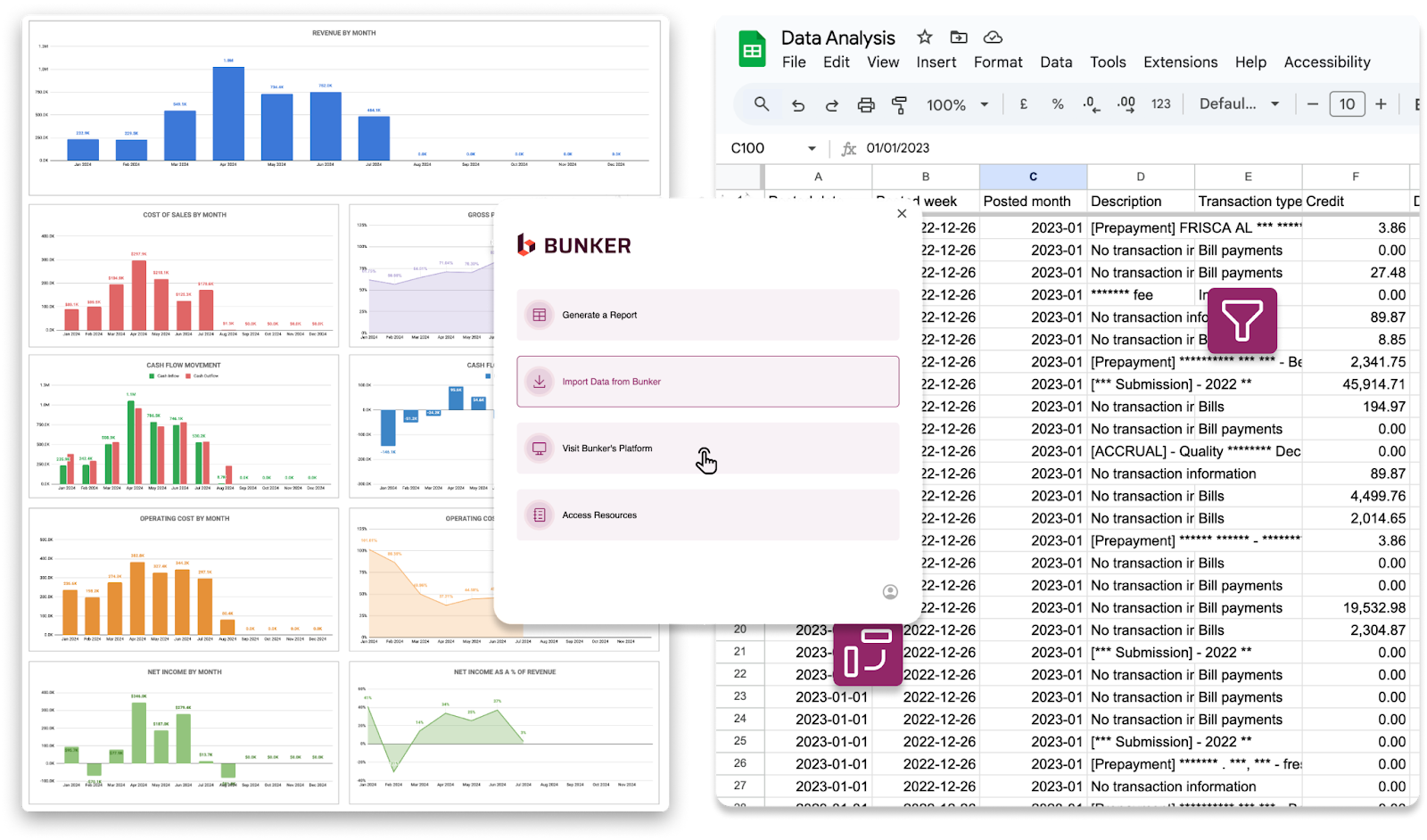This screenshot has width=1427, height=840.
Task: Click the redo arrow
Action: 832,105
